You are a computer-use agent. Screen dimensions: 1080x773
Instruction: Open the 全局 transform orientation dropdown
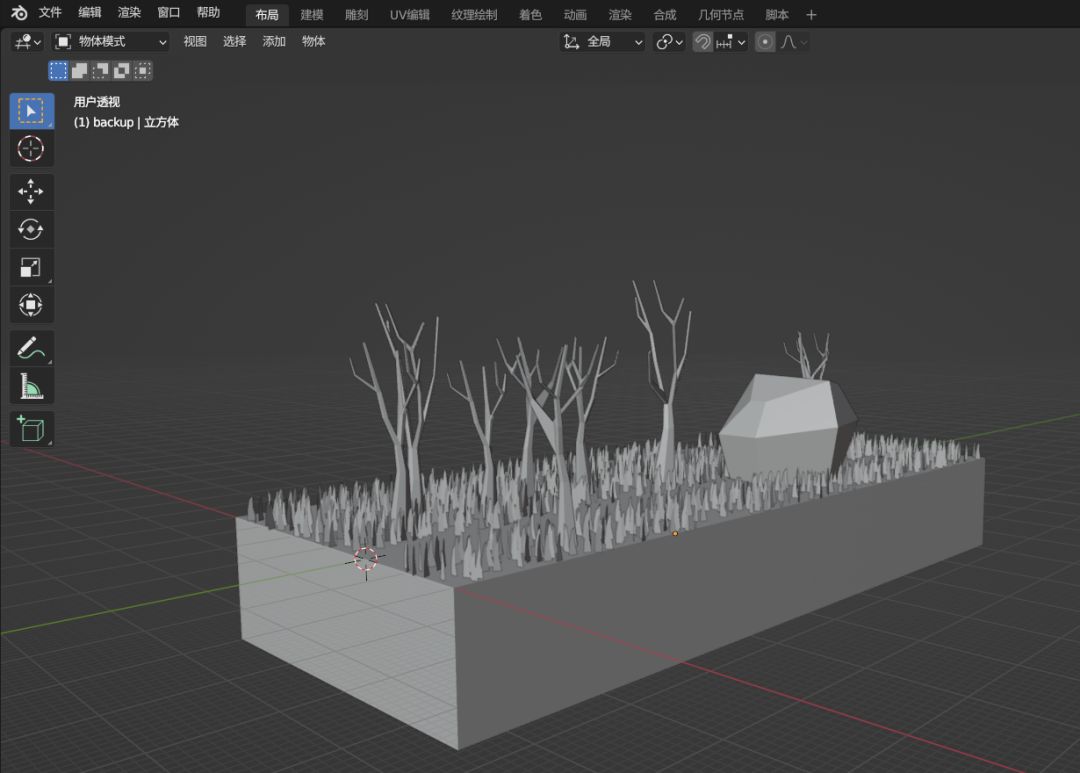click(603, 42)
